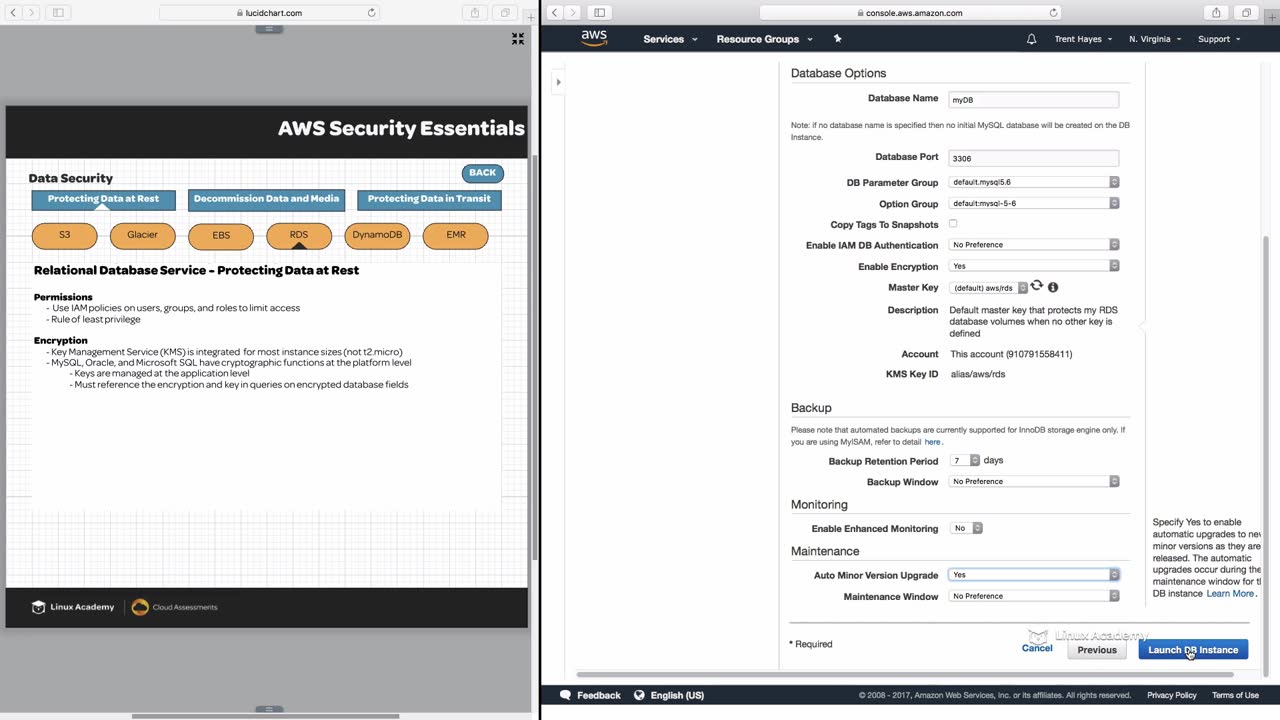
Task: Go forward in the lucidchart.com Safari window
Action: (x=32, y=13)
